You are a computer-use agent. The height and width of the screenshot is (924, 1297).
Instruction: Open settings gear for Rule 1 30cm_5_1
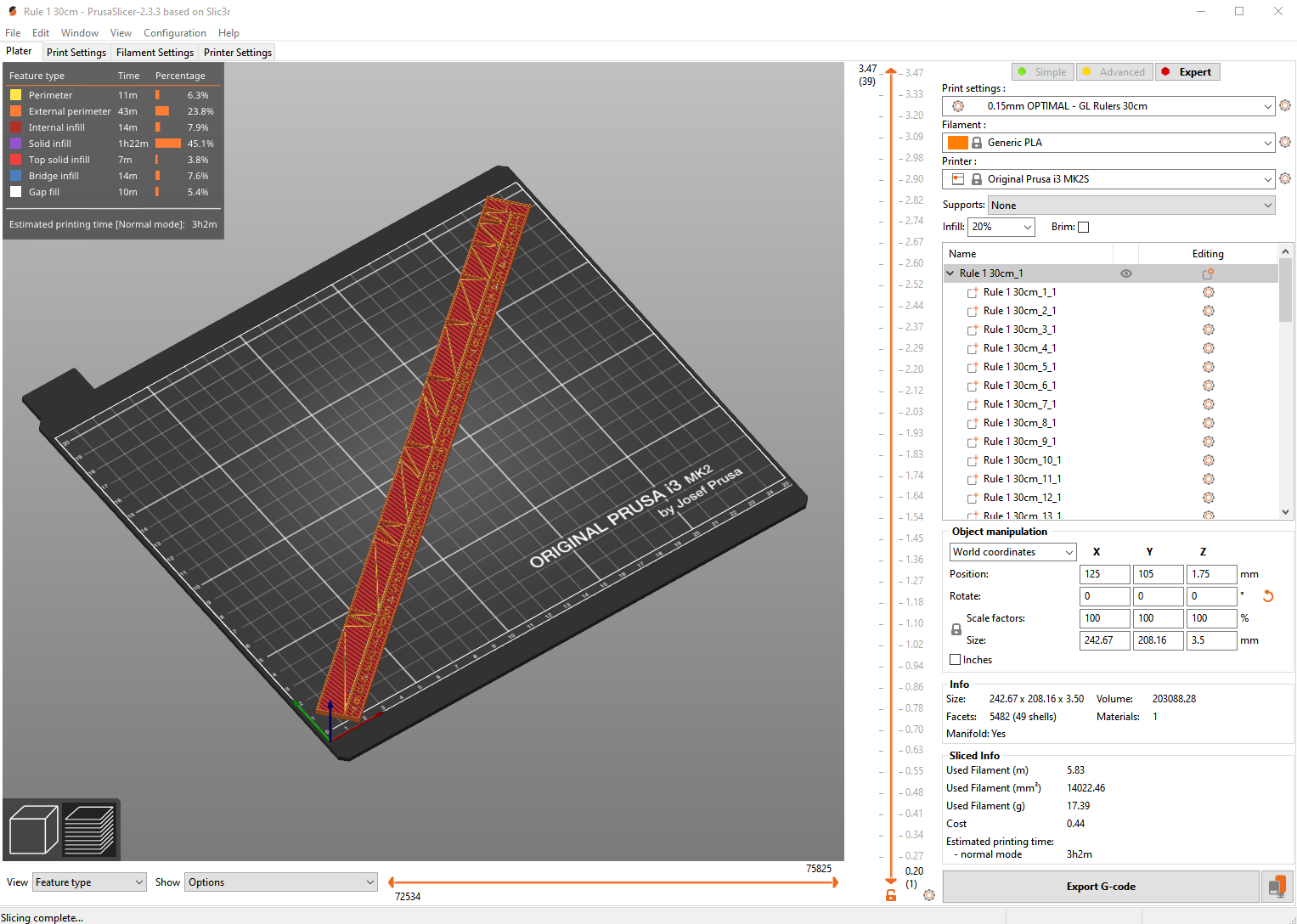click(x=1208, y=367)
